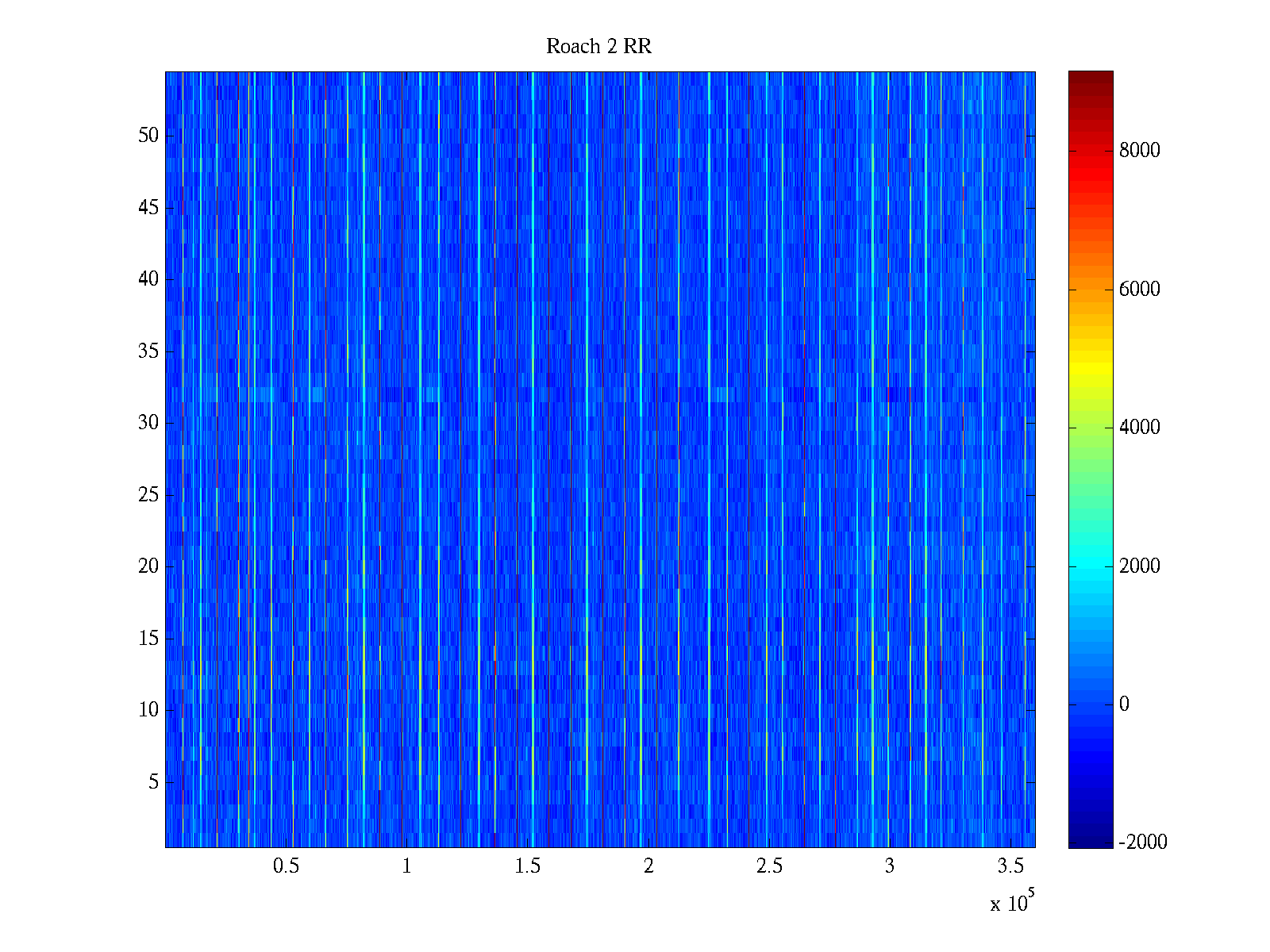Pick the dark red top of colorbar
1270x952 pixels.
click(x=1090, y=79)
